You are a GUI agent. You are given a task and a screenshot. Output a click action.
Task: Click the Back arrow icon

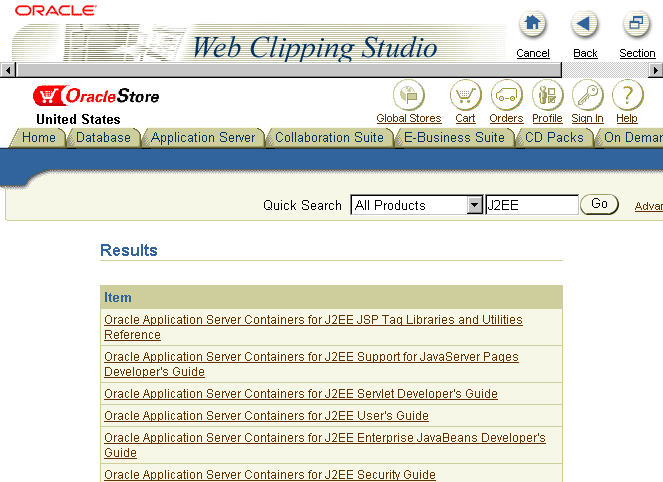(584, 24)
